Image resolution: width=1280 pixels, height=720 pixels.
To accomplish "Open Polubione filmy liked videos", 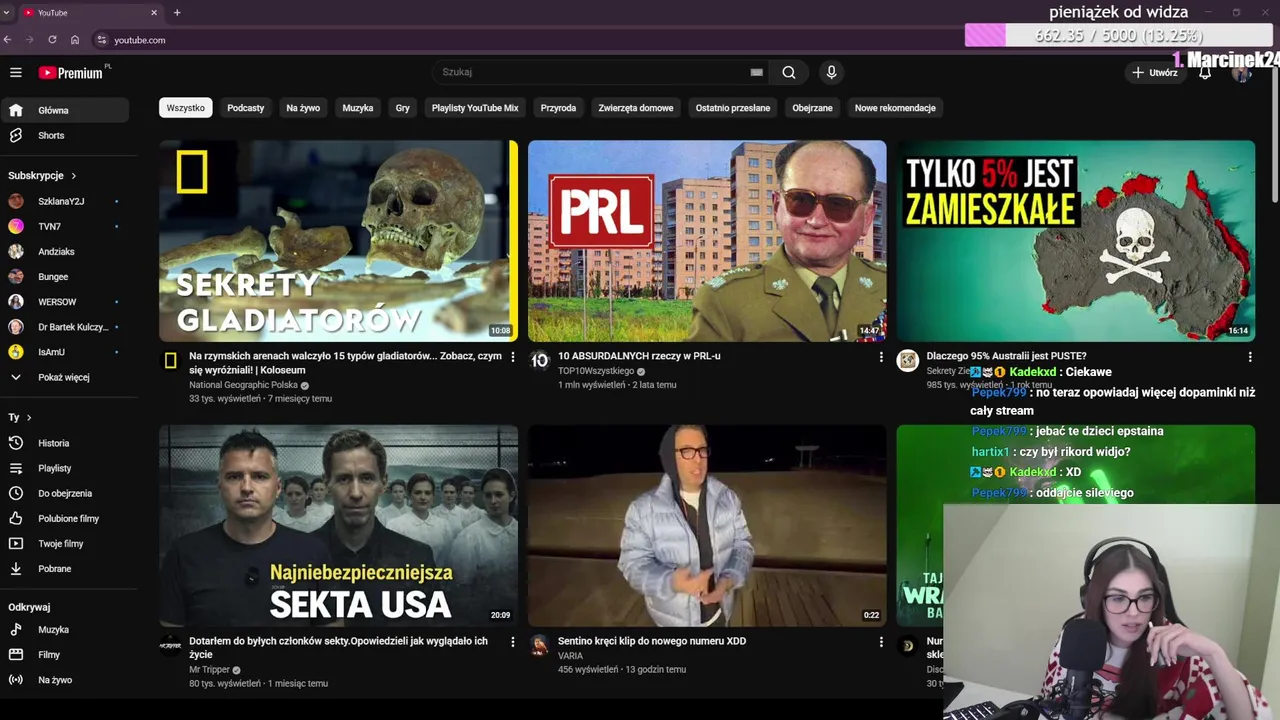I will pyautogui.click(x=65, y=518).
